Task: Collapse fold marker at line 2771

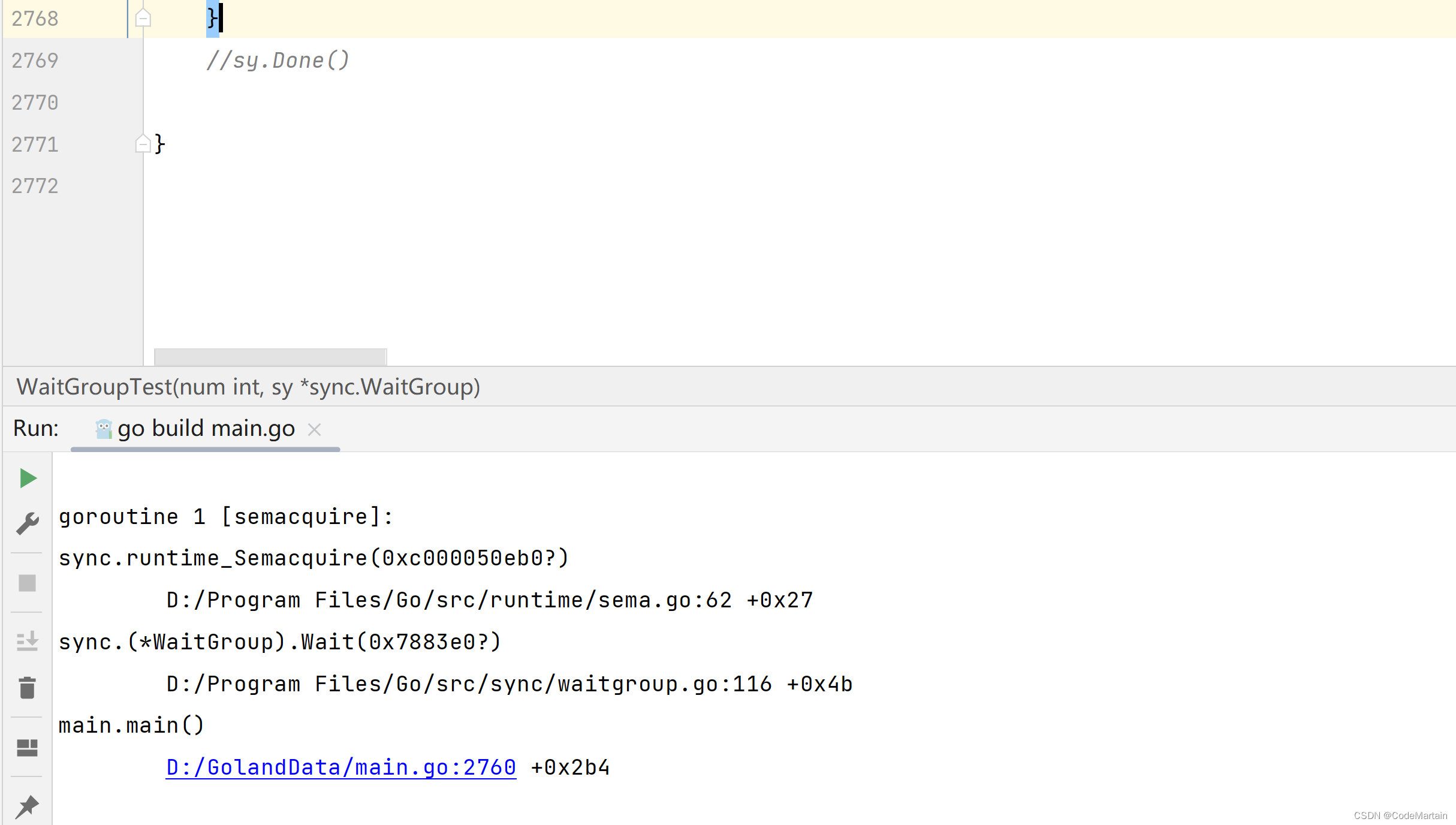Action: coord(143,143)
